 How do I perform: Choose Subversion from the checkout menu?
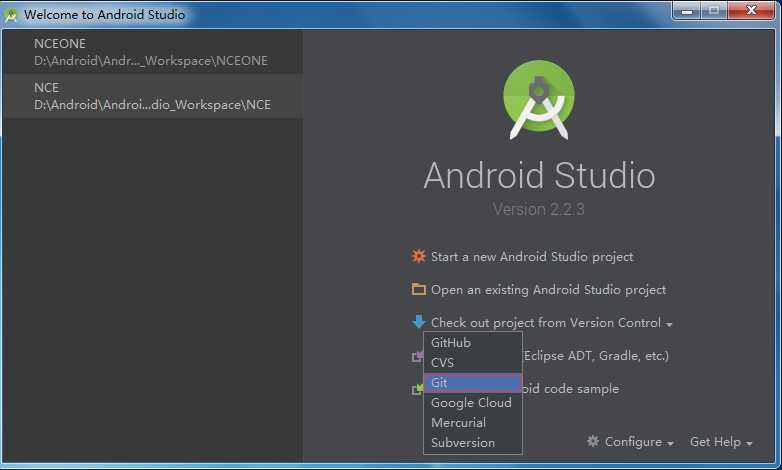(x=473, y=443)
